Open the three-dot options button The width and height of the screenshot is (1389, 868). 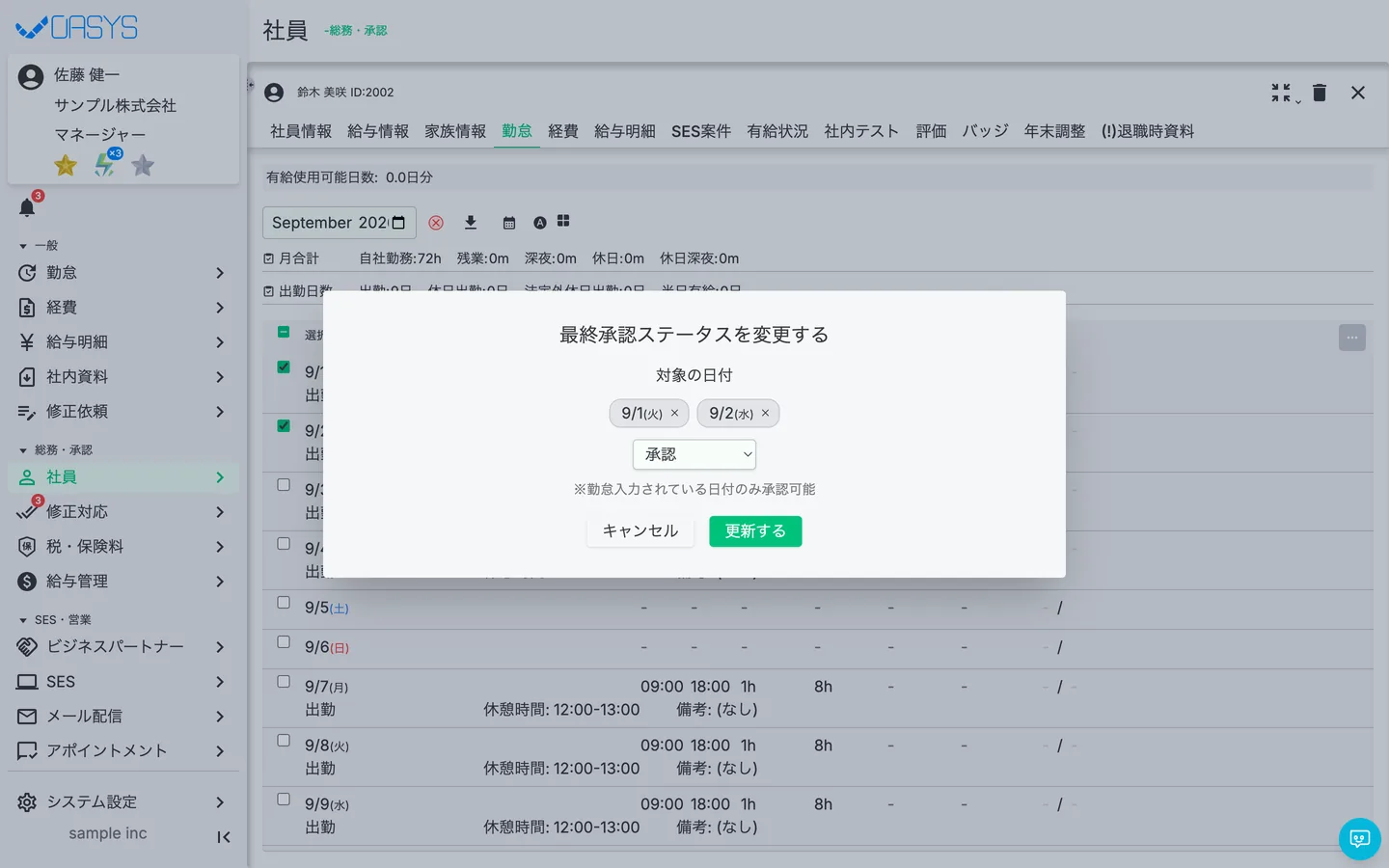(x=1352, y=338)
